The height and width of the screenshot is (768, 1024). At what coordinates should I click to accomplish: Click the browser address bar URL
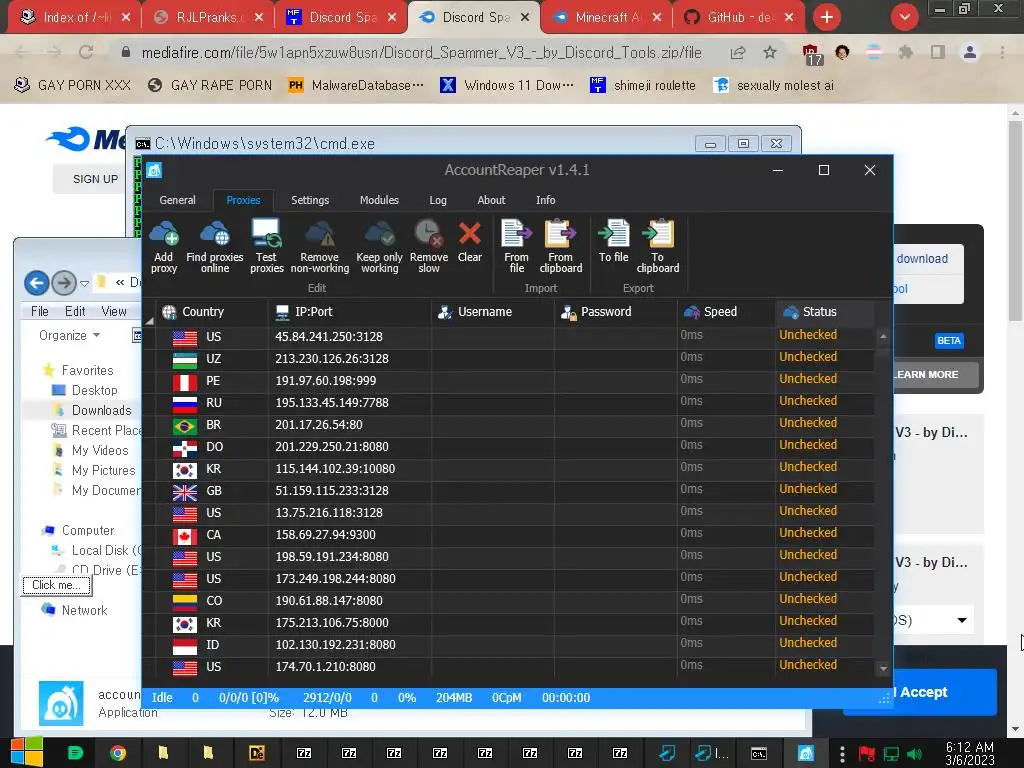coord(421,53)
